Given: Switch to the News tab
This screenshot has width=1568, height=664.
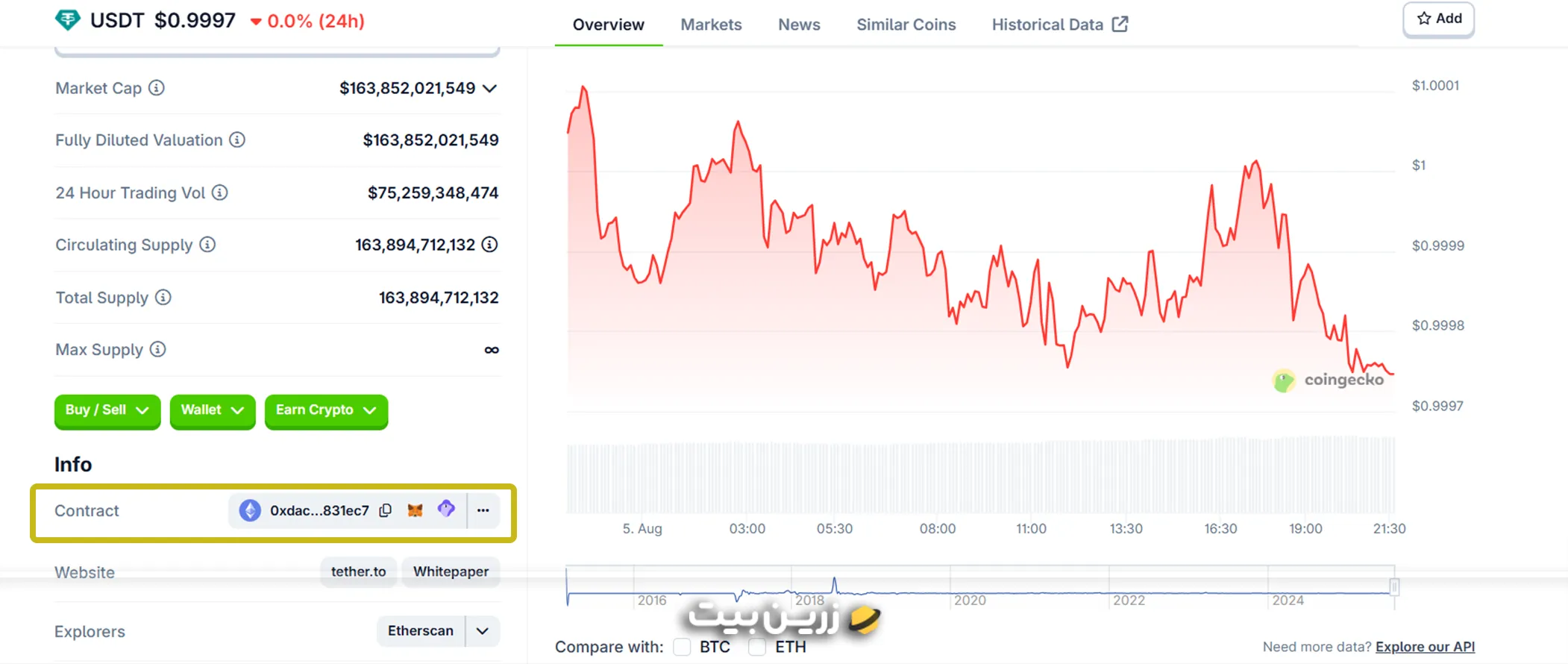Looking at the screenshot, I should click(799, 25).
